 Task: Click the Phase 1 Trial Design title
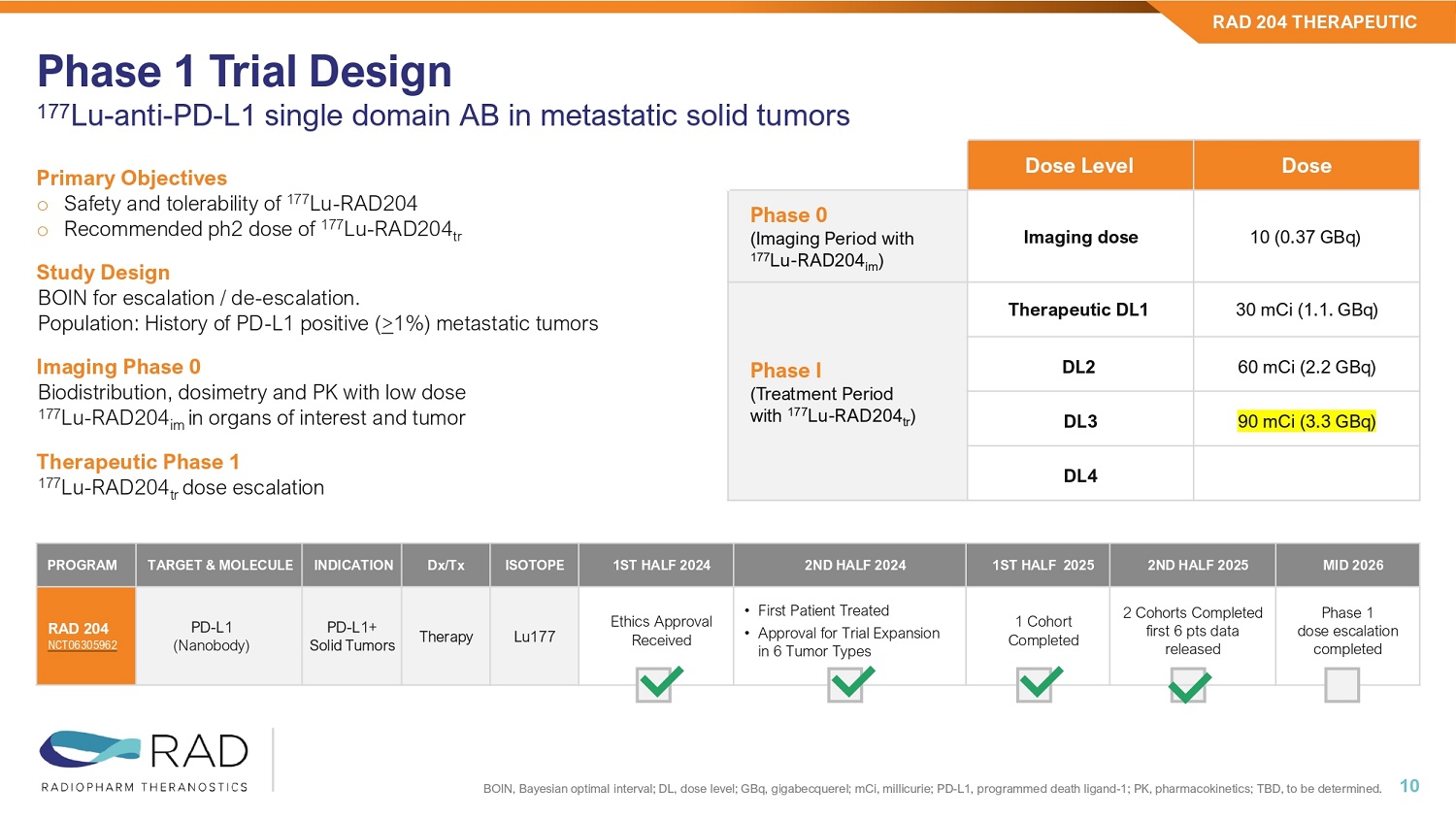(x=245, y=72)
